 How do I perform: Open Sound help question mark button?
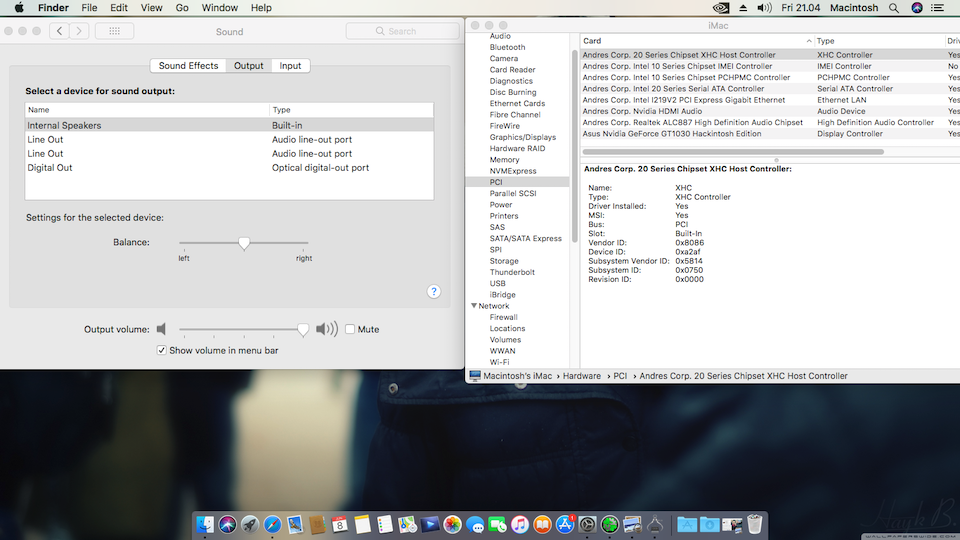(433, 291)
